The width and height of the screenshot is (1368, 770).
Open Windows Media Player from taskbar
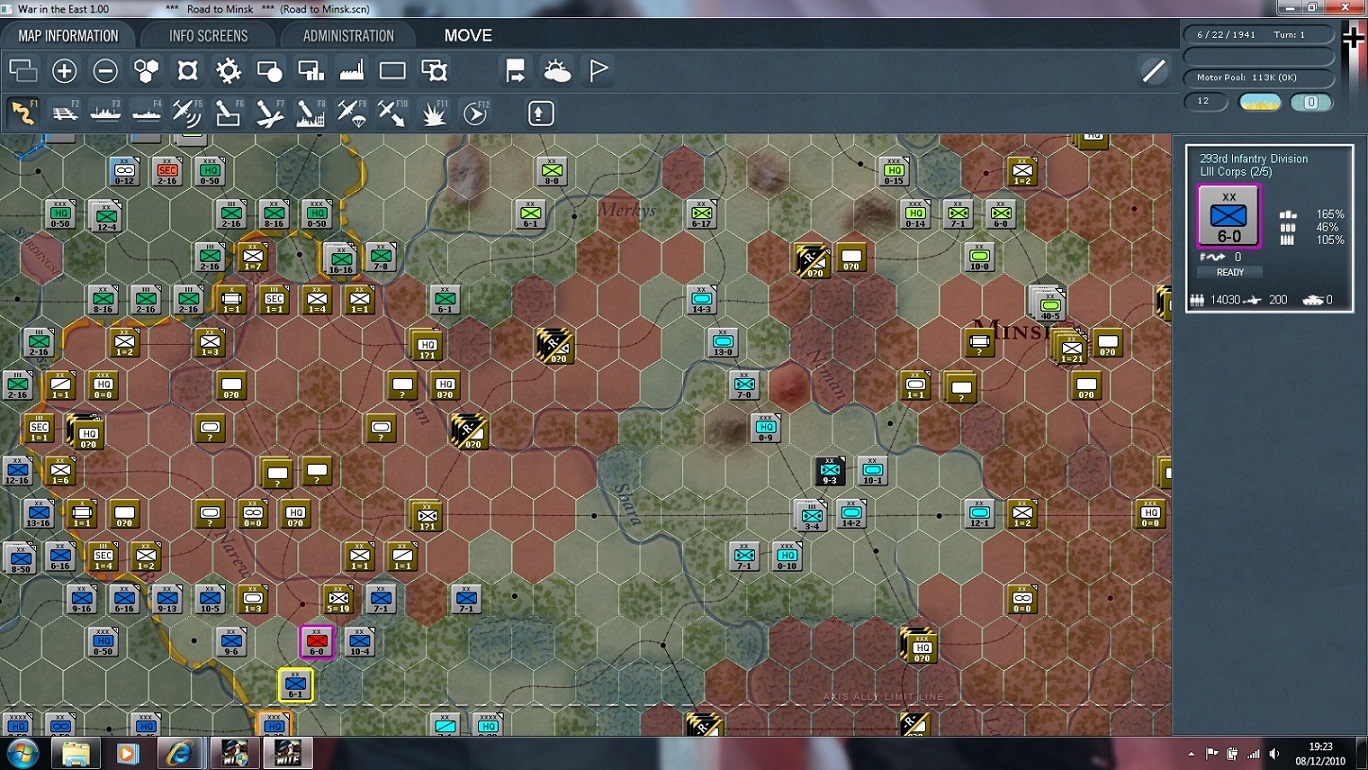[128, 753]
